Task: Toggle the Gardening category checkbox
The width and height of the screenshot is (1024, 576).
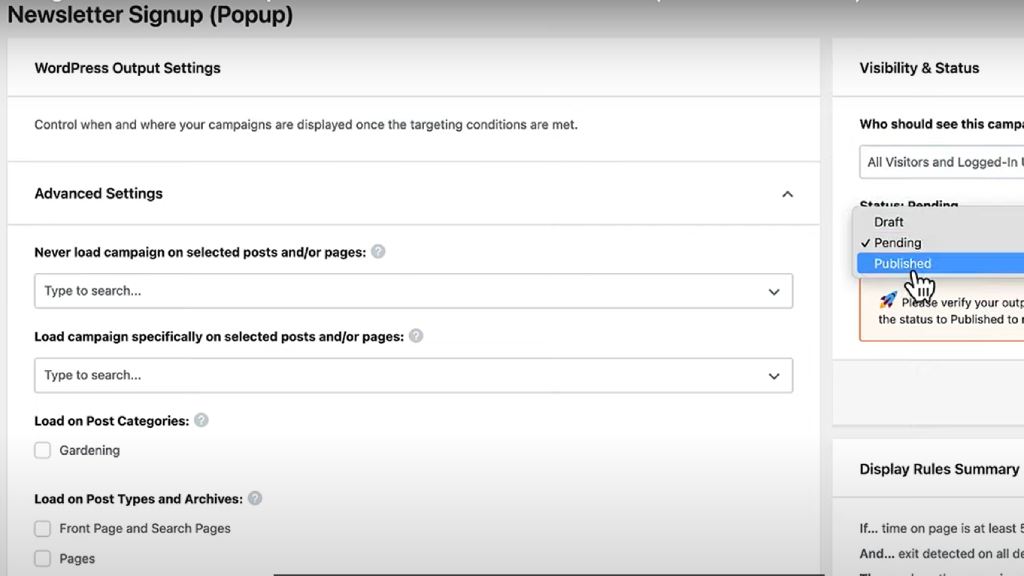Action: point(42,450)
